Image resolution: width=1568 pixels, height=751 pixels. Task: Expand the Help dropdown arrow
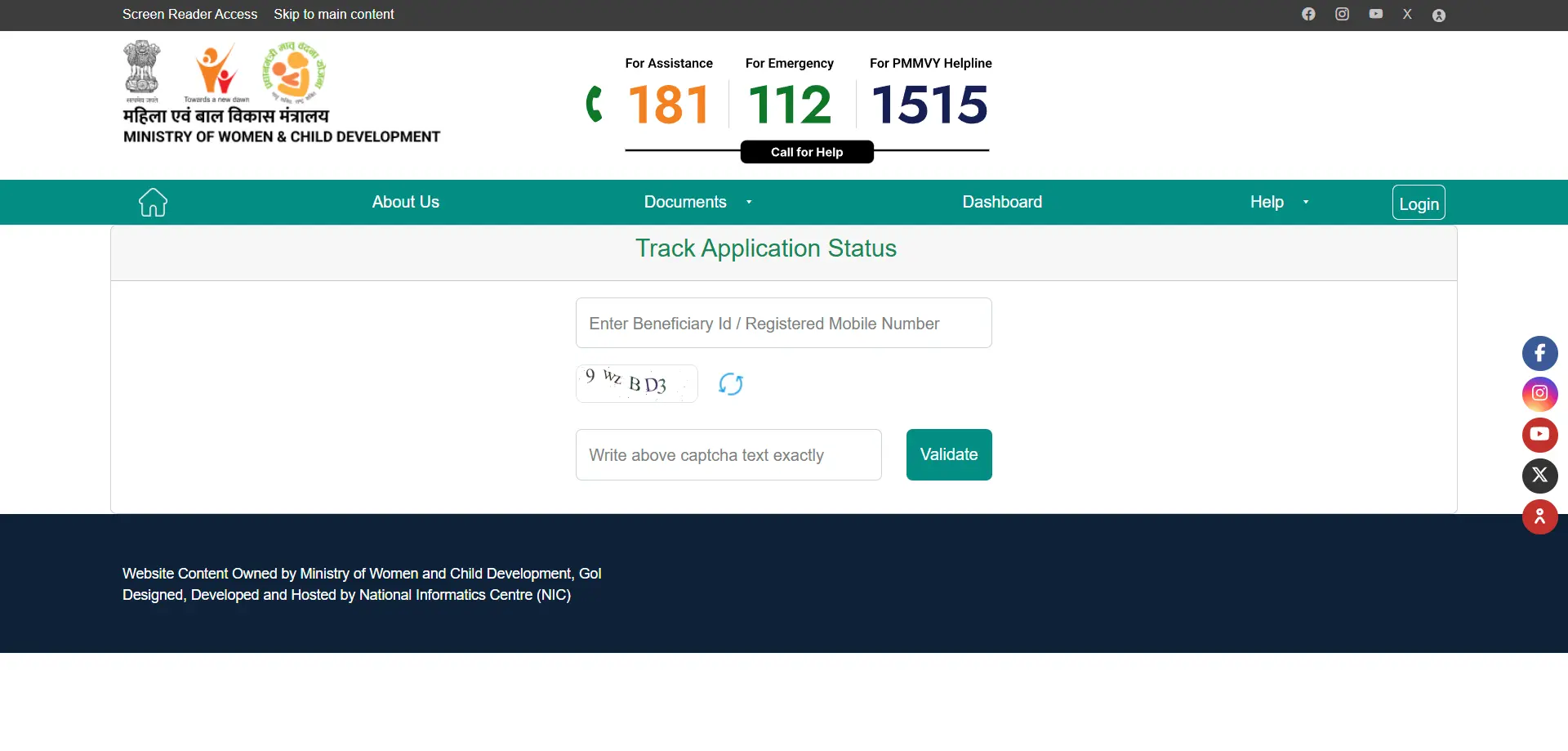click(x=1306, y=203)
